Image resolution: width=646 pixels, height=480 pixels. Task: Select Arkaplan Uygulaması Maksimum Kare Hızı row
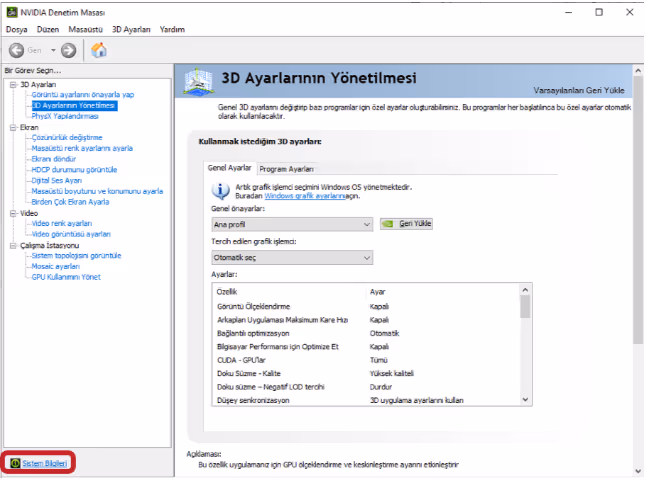367,320
